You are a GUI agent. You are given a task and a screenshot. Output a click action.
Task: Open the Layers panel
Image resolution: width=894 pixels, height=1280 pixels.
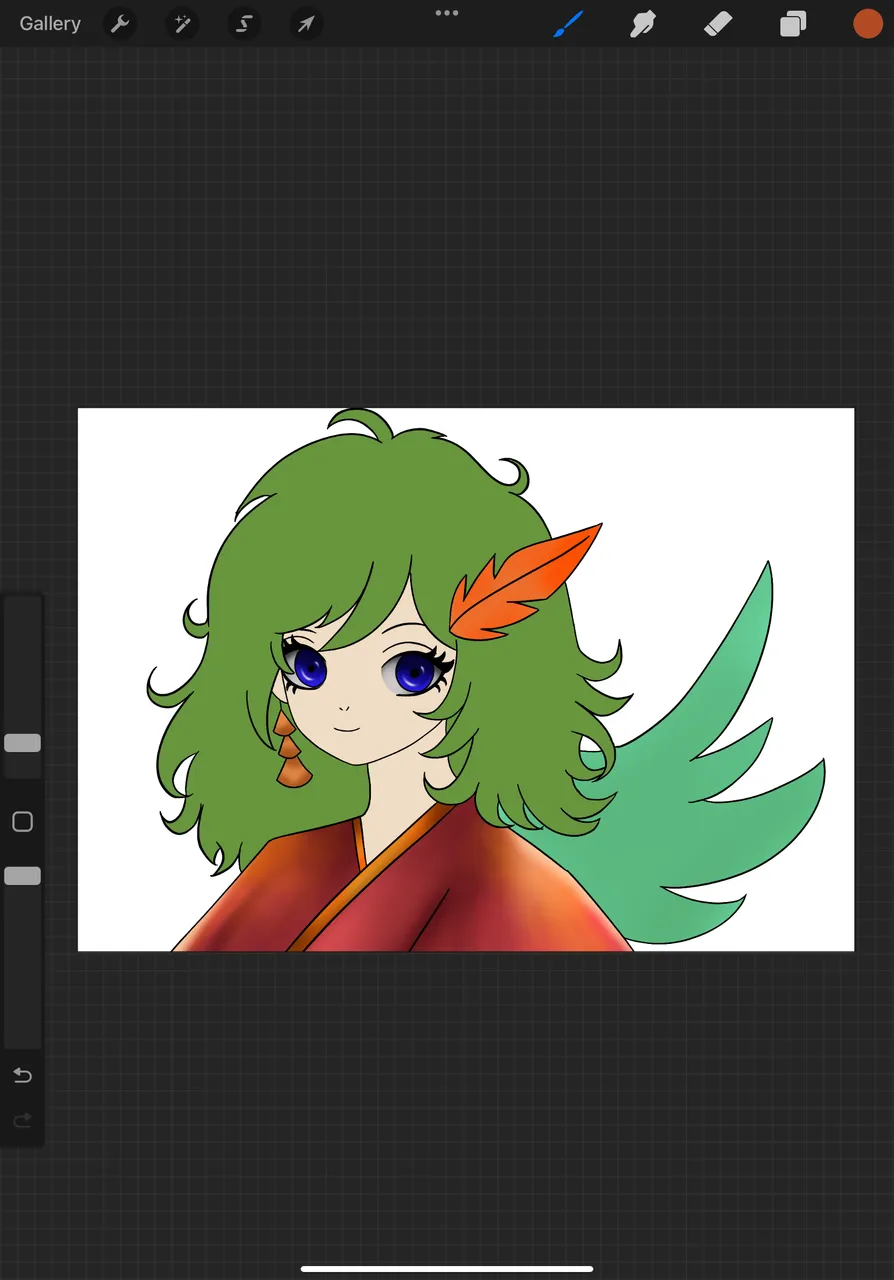tap(793, 24)
